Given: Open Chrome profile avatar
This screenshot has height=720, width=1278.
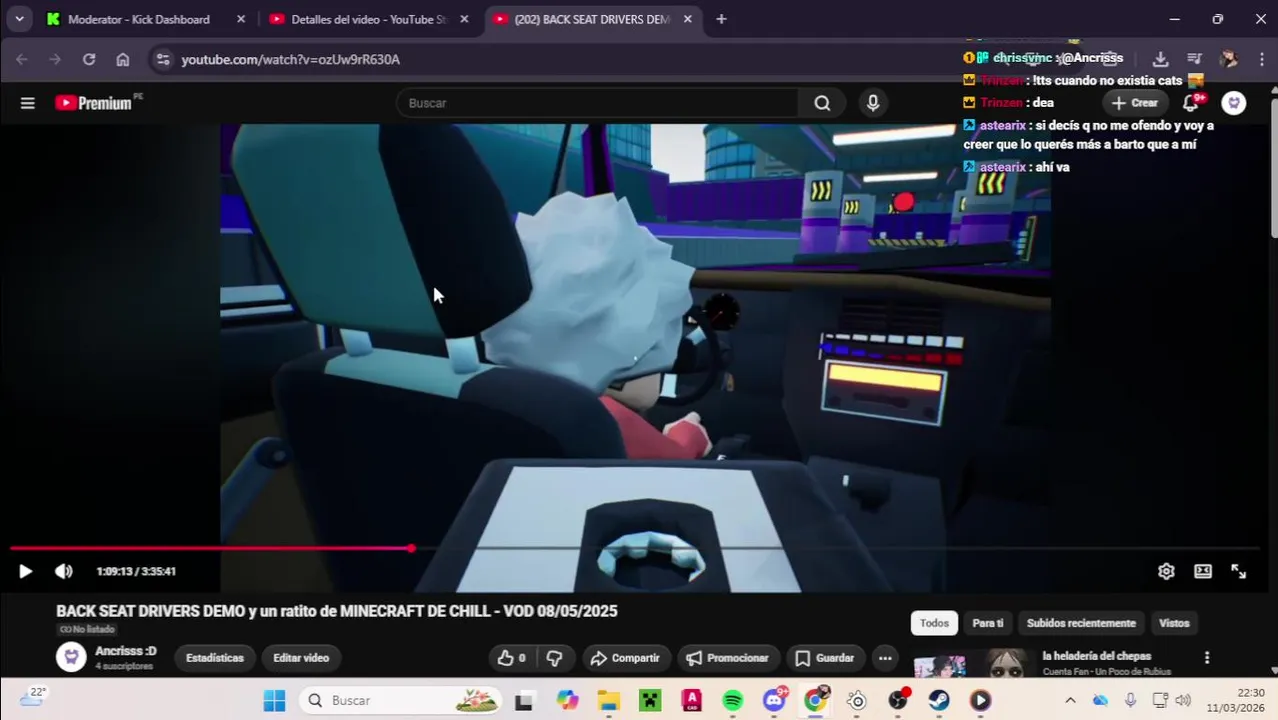Looking at the screenshot, I should click(1229, 59).
